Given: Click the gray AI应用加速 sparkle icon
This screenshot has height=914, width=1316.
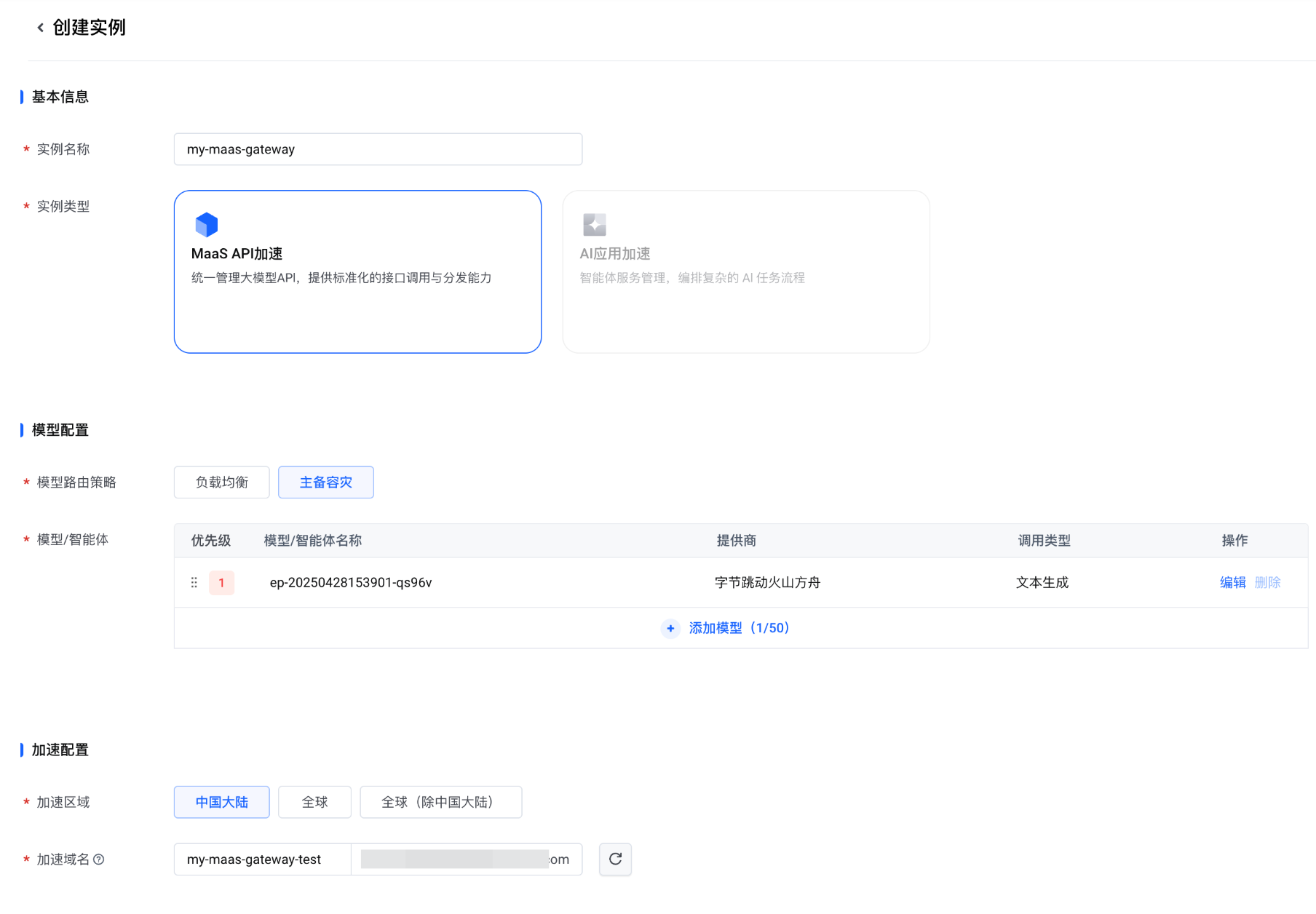Looking at the screenshot, I should point(595,225).
